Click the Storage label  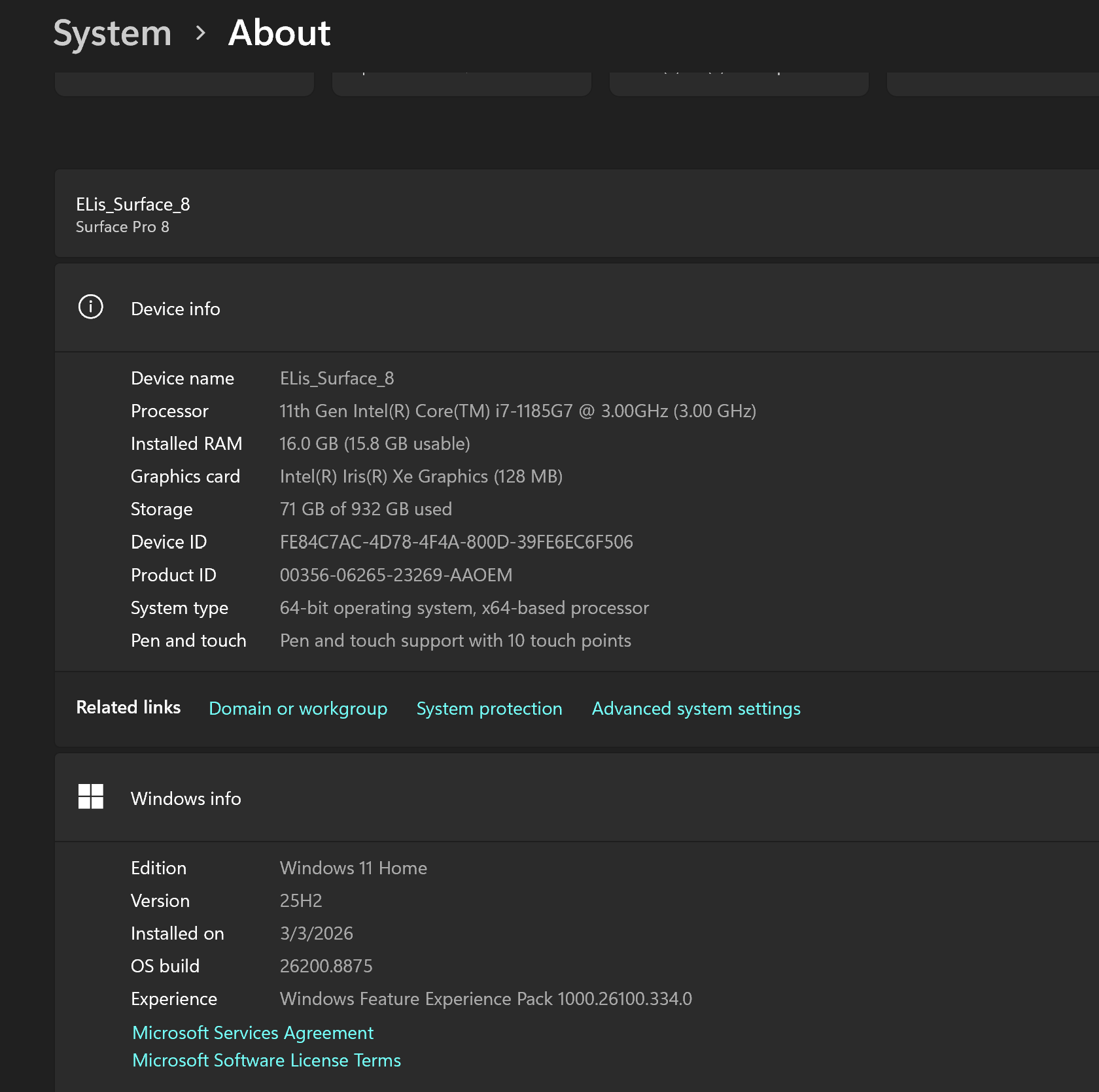click(162, 509)
